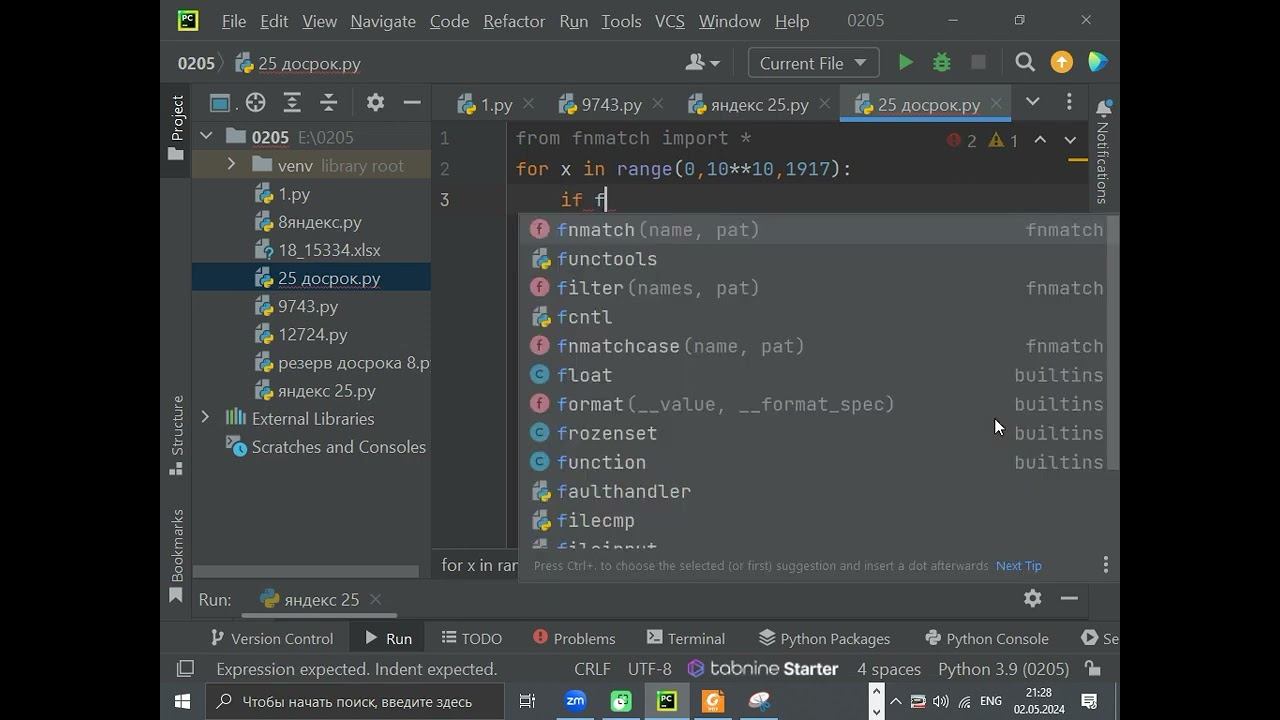This screenshot has height=720, width=1280.
Task: Open Python Packages tool window
Action: click(x=824, y=638)
